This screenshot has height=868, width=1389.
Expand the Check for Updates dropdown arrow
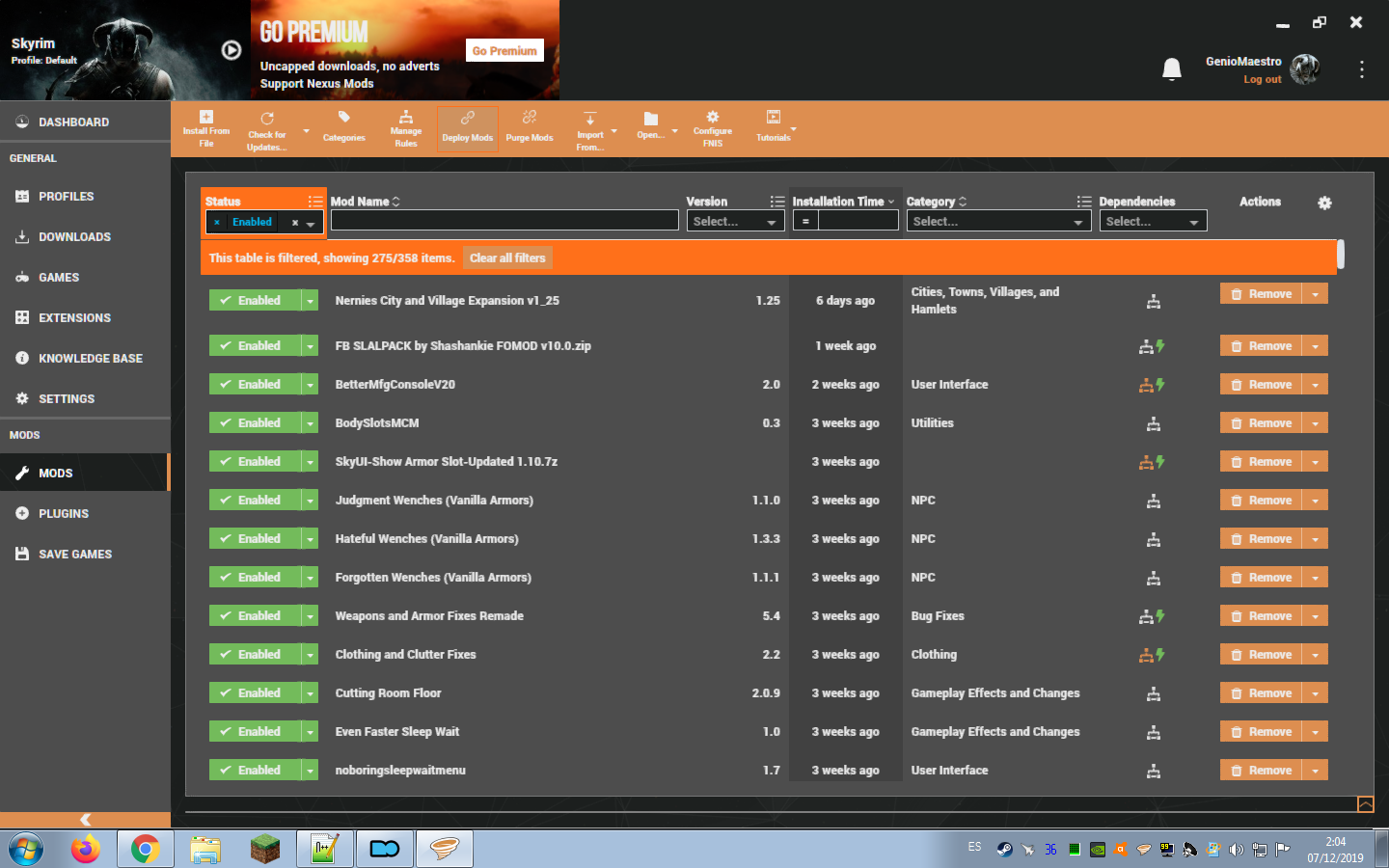point(307,131)
